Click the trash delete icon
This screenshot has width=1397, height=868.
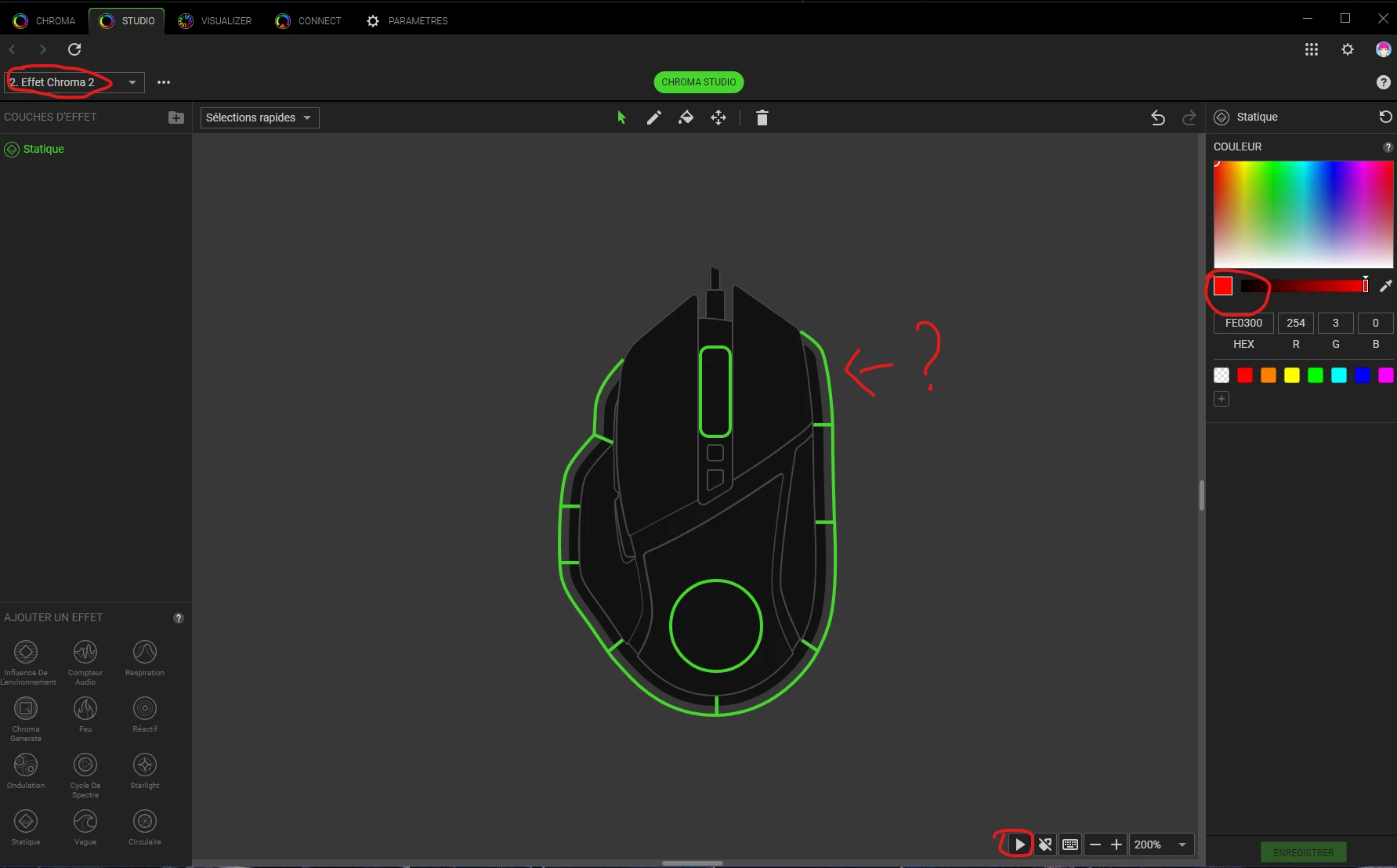tap(762, 118)
